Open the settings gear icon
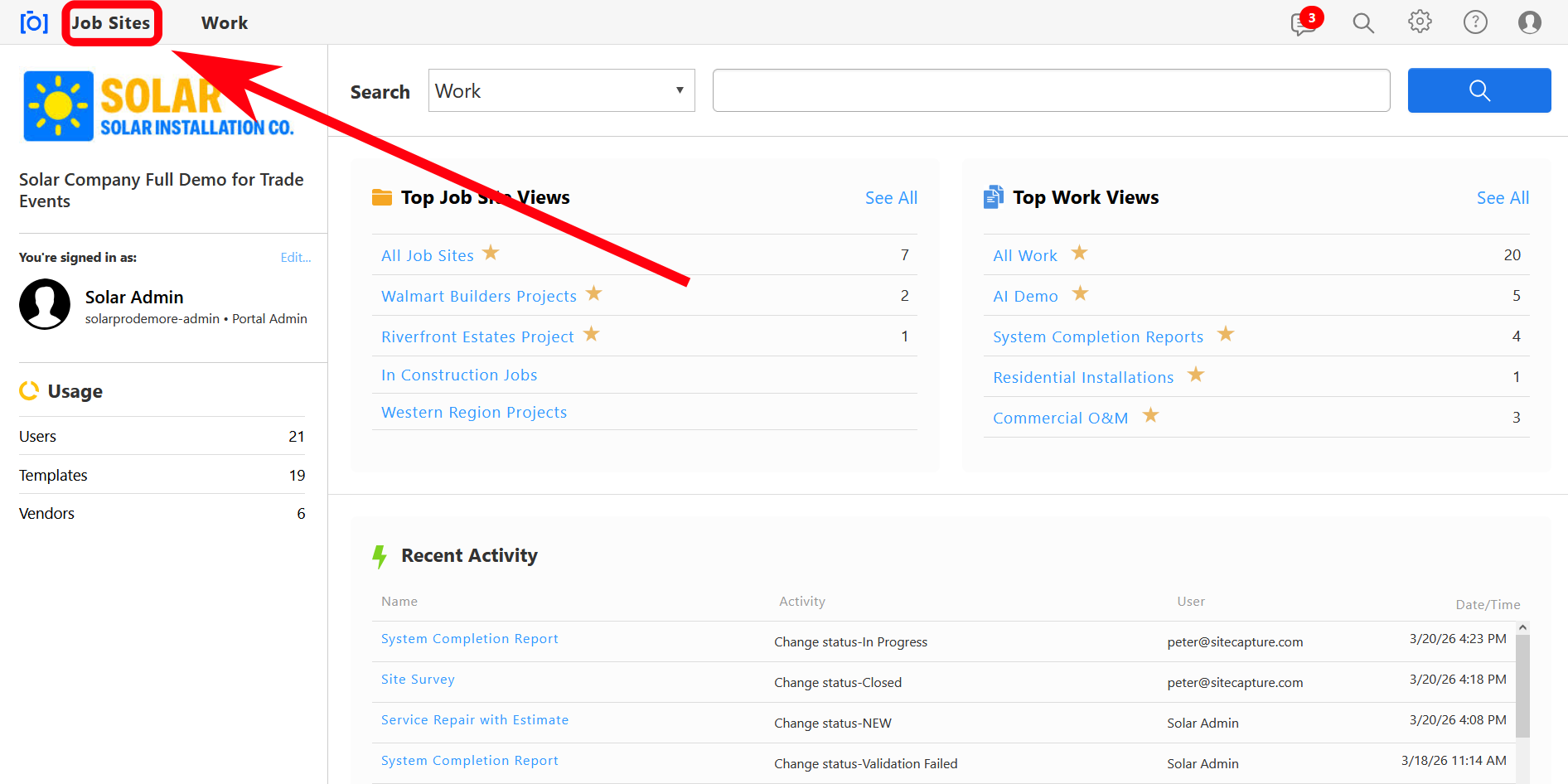This screenshot has height=784, width=1568. pos(1419,22)
